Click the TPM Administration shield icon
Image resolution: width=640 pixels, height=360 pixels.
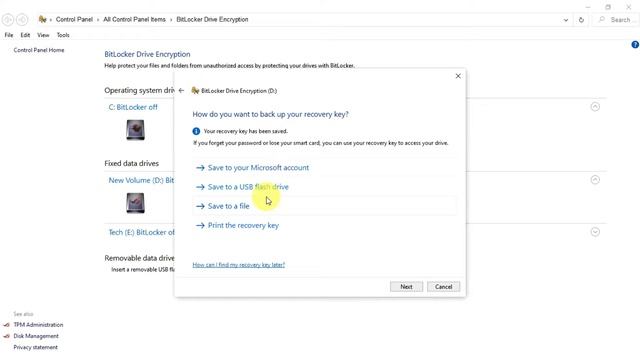[7, 325]
